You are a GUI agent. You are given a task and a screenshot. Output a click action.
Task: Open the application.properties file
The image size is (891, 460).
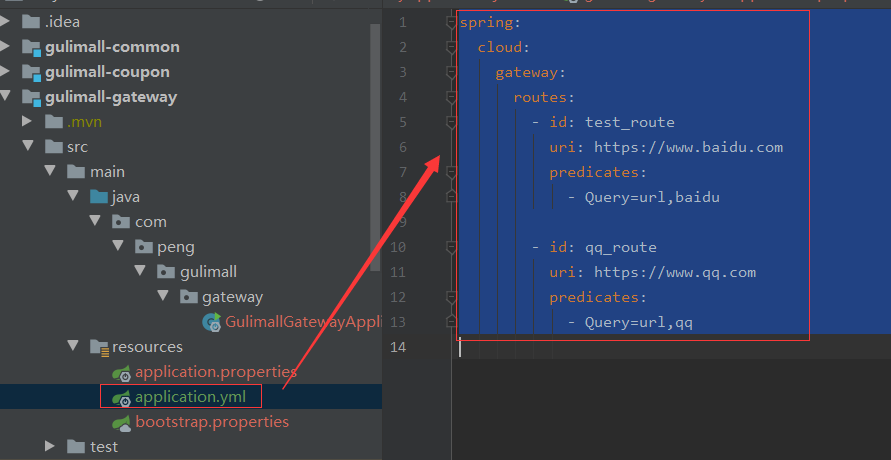(x=216, y=373)
